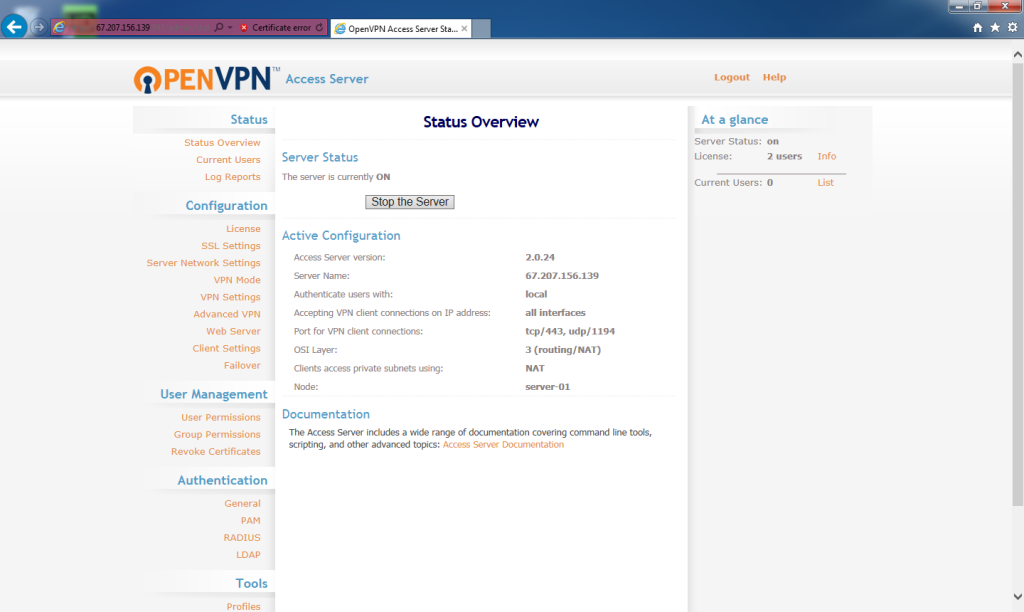Open PAM authentication settings

coord(250,521)
